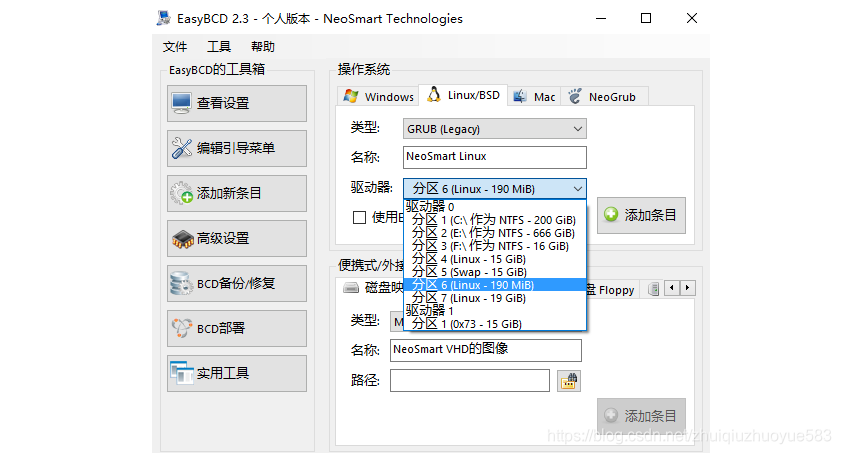Switch to the NeoGrub tab
The image size is (841, 454).
[x=603, y=97]
